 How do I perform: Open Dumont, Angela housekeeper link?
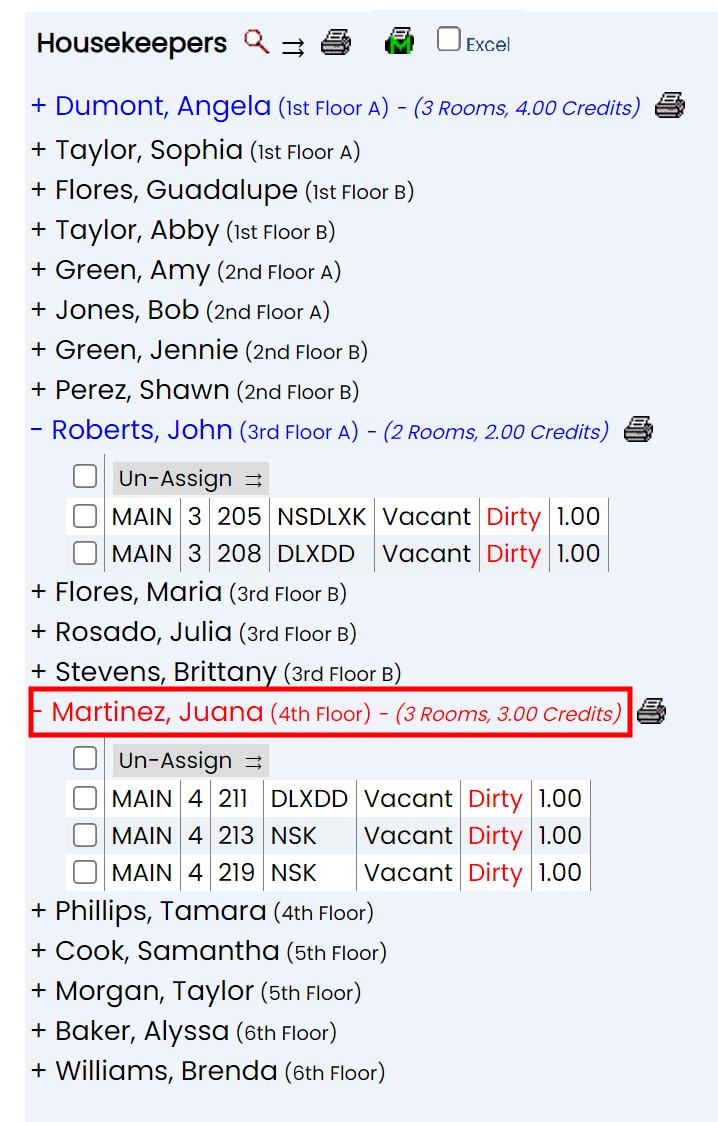(x=163, y=106)
